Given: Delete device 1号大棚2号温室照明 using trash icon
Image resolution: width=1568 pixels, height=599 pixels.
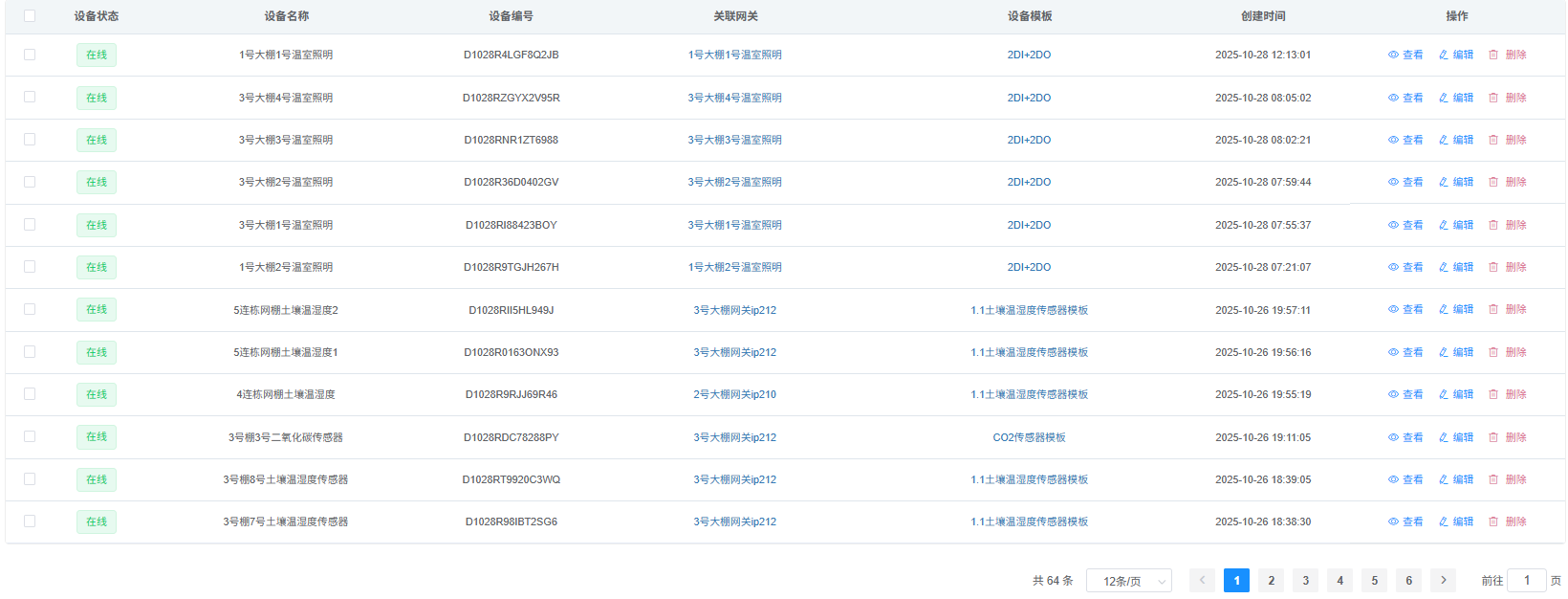Looking at the screenshot, I should pyautogui.click(x=1493, y=267).
